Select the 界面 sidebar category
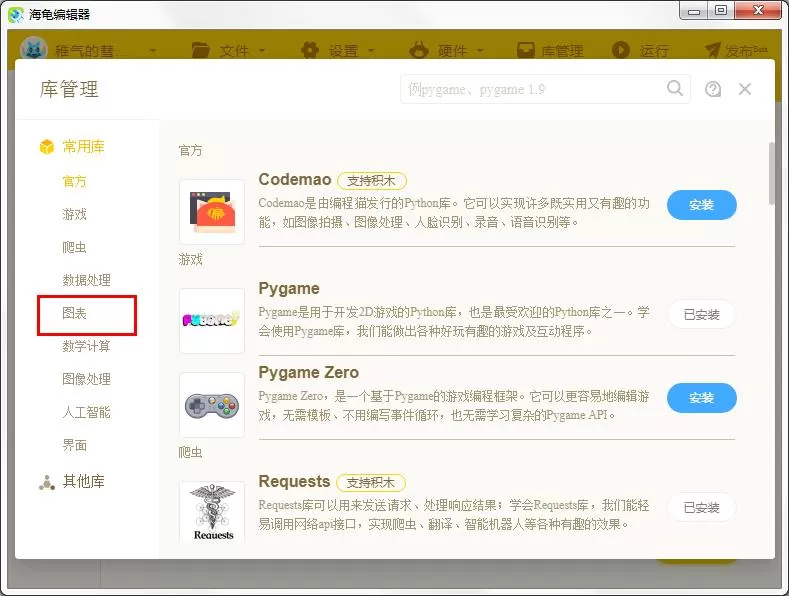 click(74, 445)
